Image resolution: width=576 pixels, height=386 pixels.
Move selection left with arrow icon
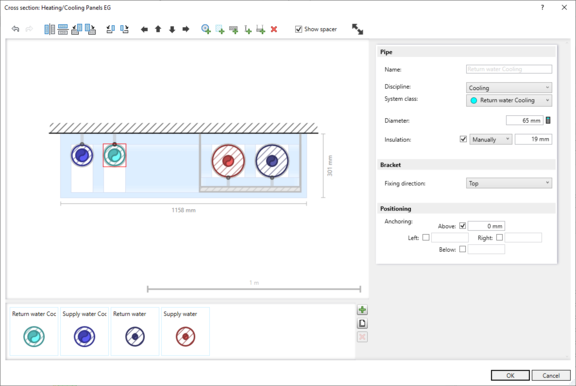point(144,29)
